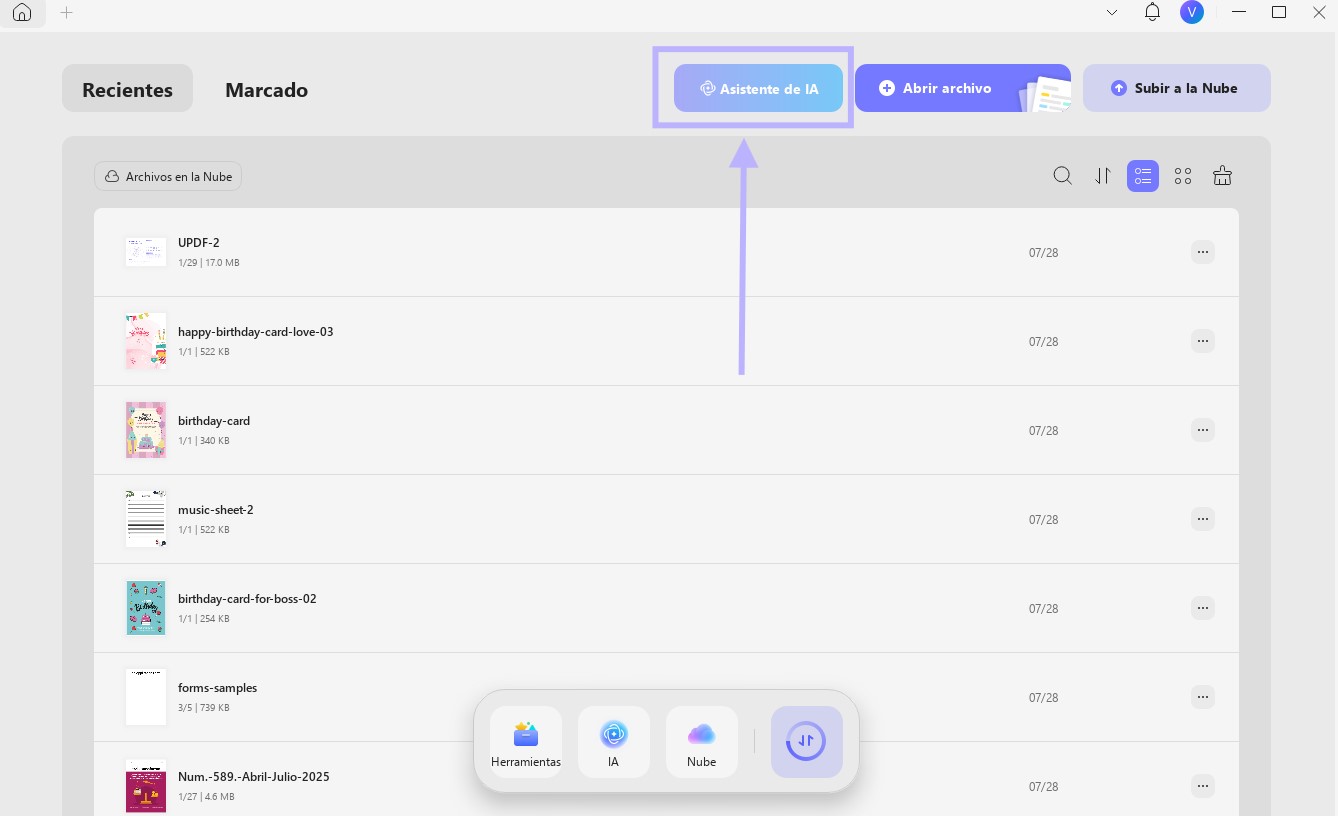This screenshot has height=816, width=1338.
Task: Open Archivos en la Nube
Action: tap(168, 176)
